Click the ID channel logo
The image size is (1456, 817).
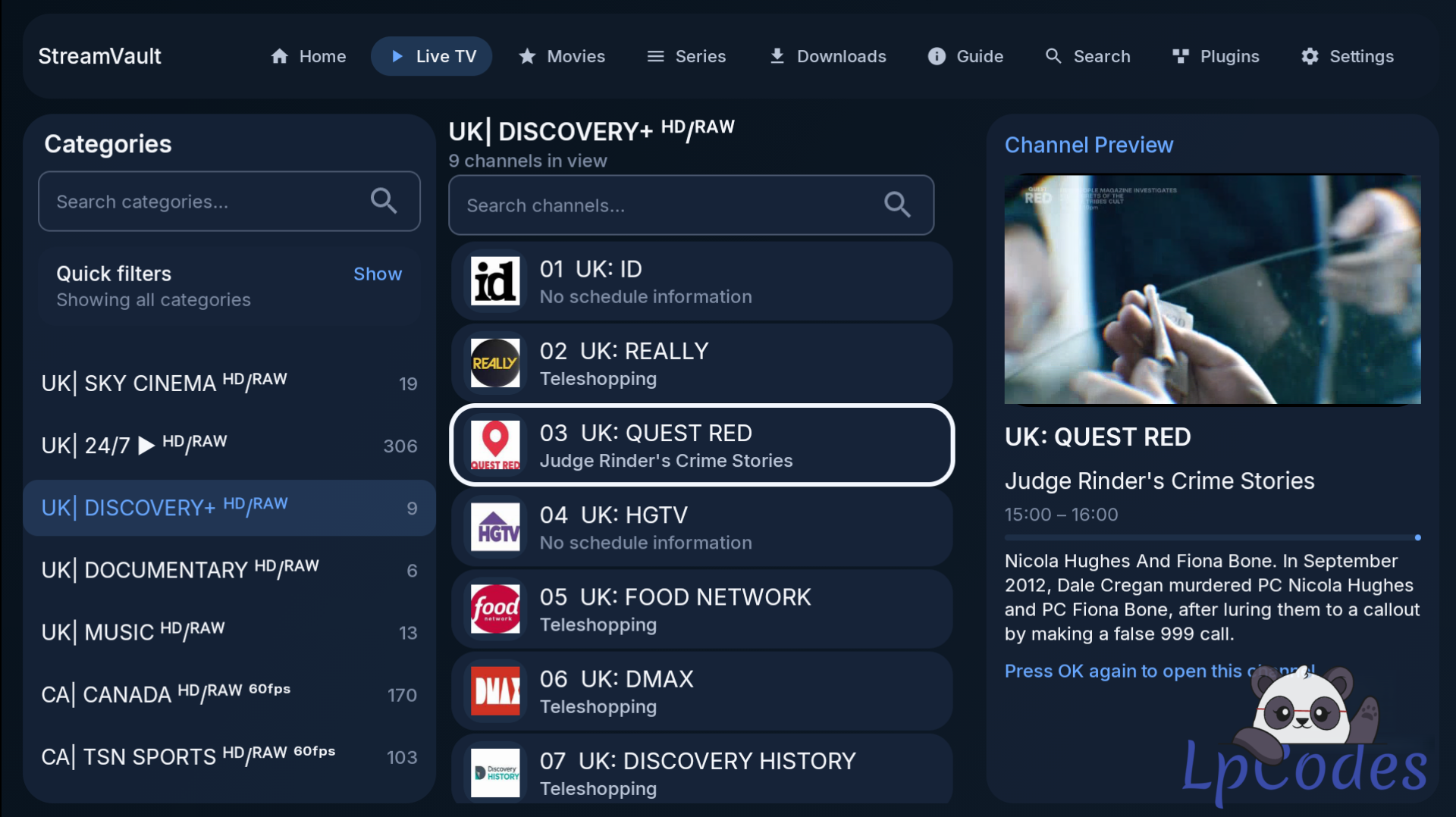pos(495,281)
